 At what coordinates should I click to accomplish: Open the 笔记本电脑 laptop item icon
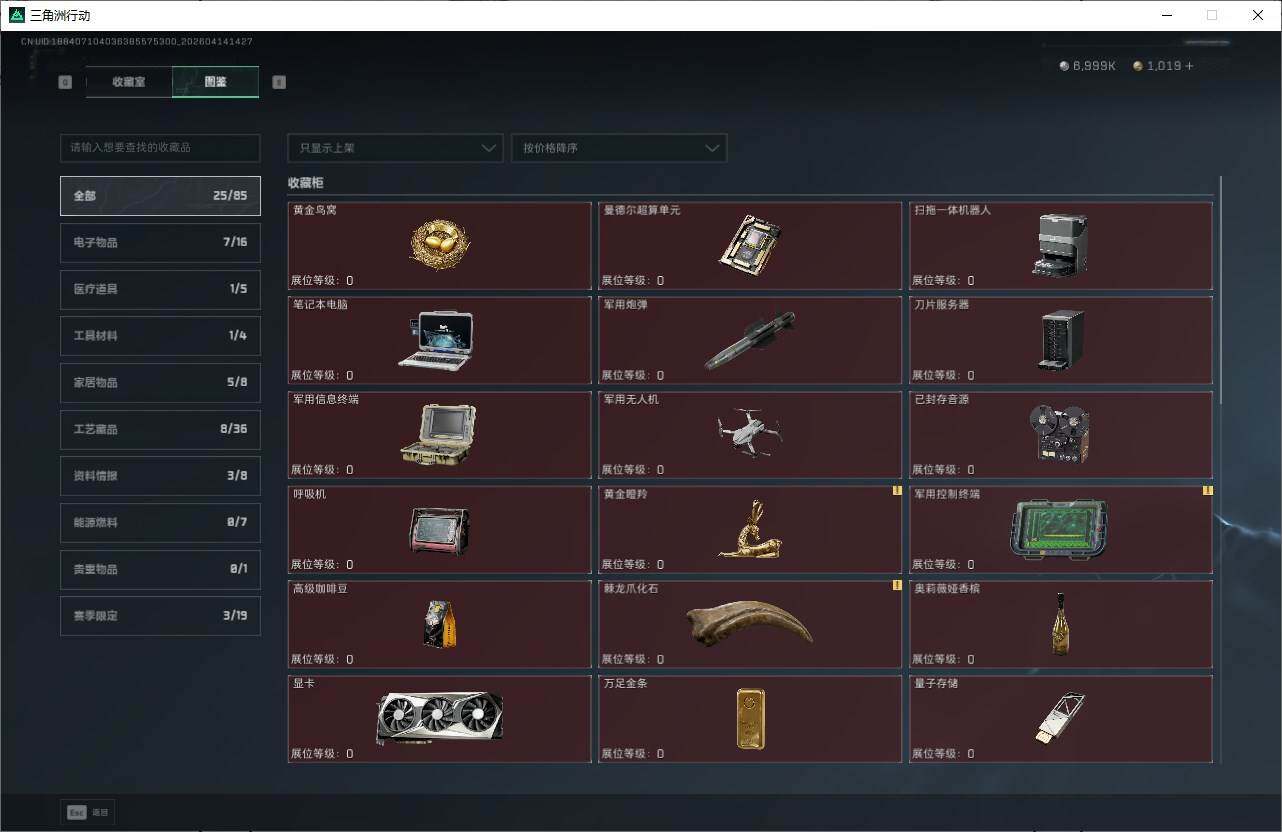tap(436, 340)
